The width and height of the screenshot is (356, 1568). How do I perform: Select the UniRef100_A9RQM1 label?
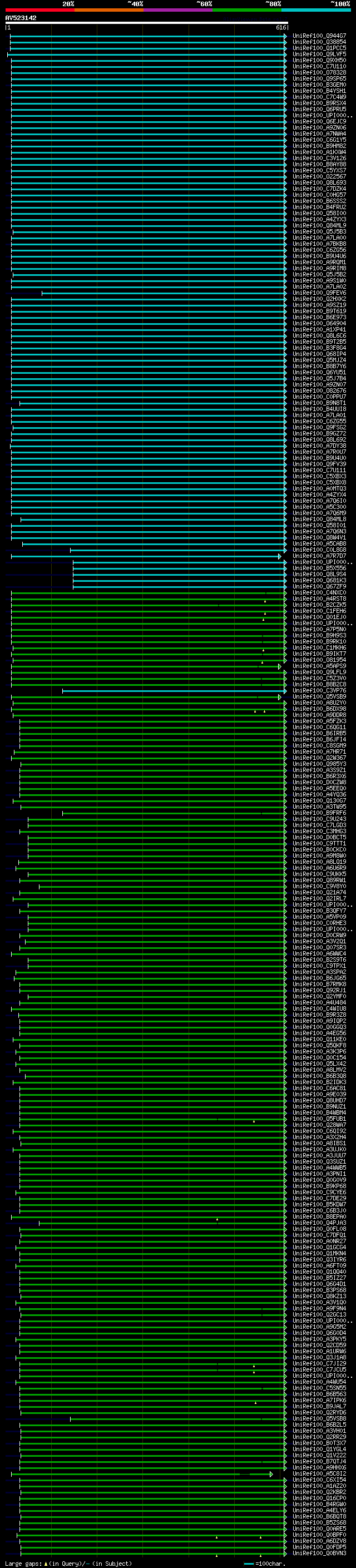[319, 263]
